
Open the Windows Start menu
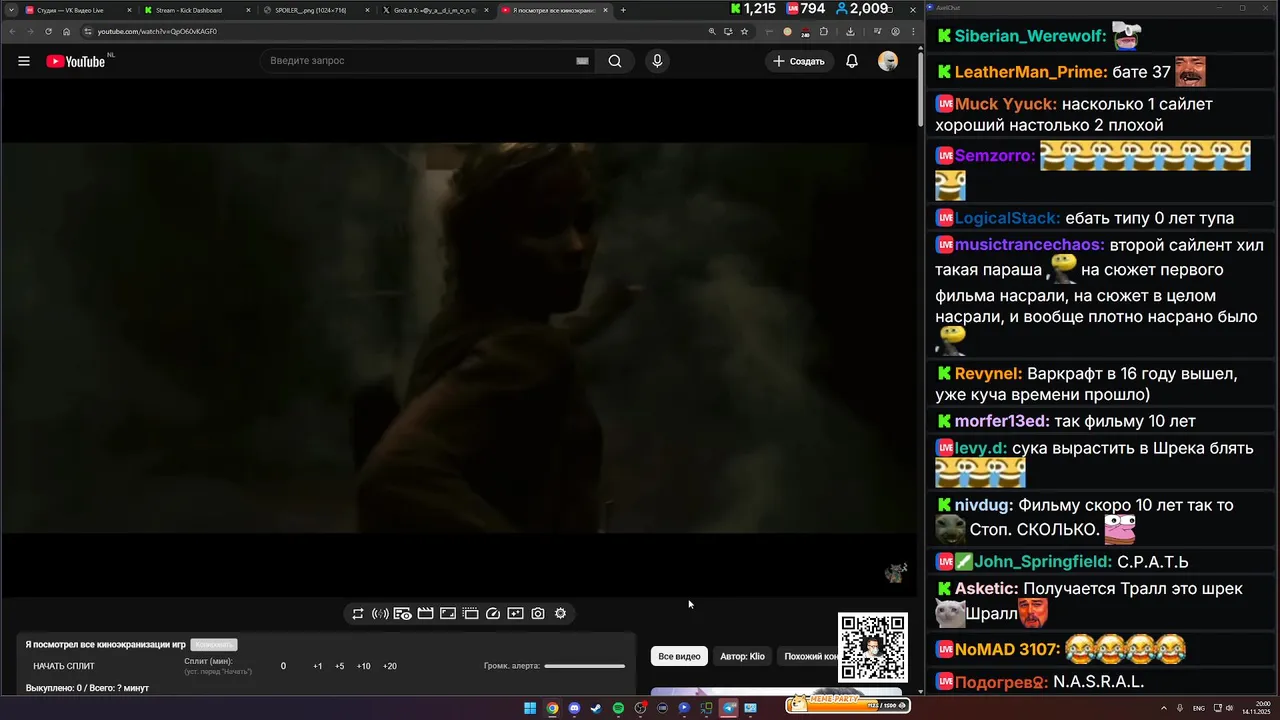(x=530, y=708)
